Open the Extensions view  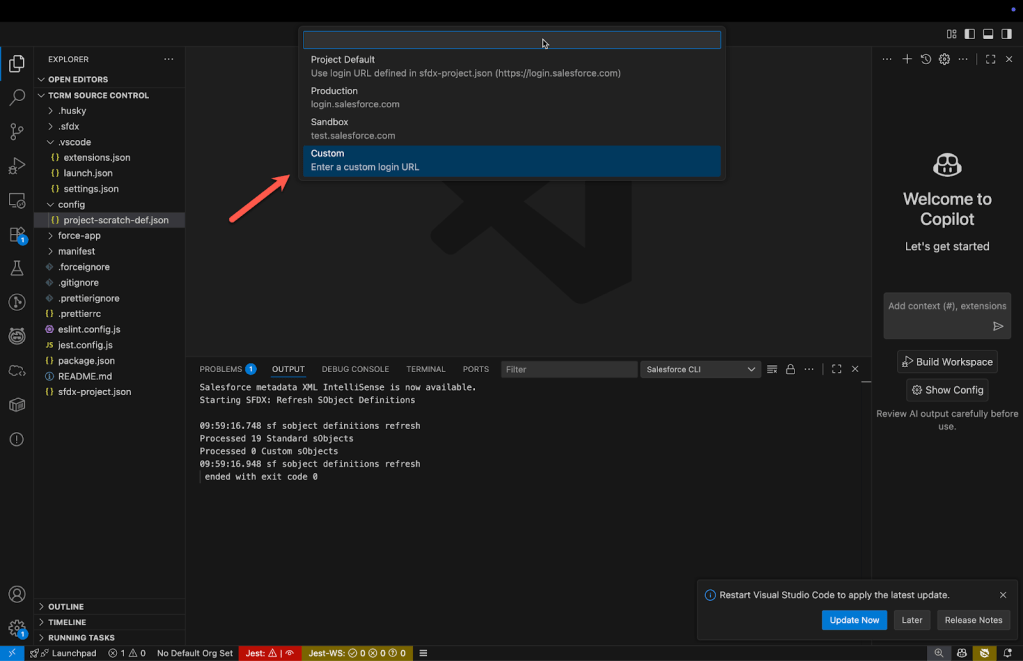[17, 235]
